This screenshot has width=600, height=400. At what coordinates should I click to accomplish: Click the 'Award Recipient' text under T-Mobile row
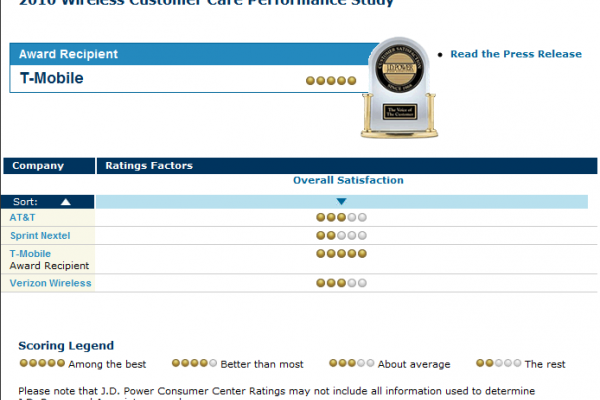coord(49,266)
